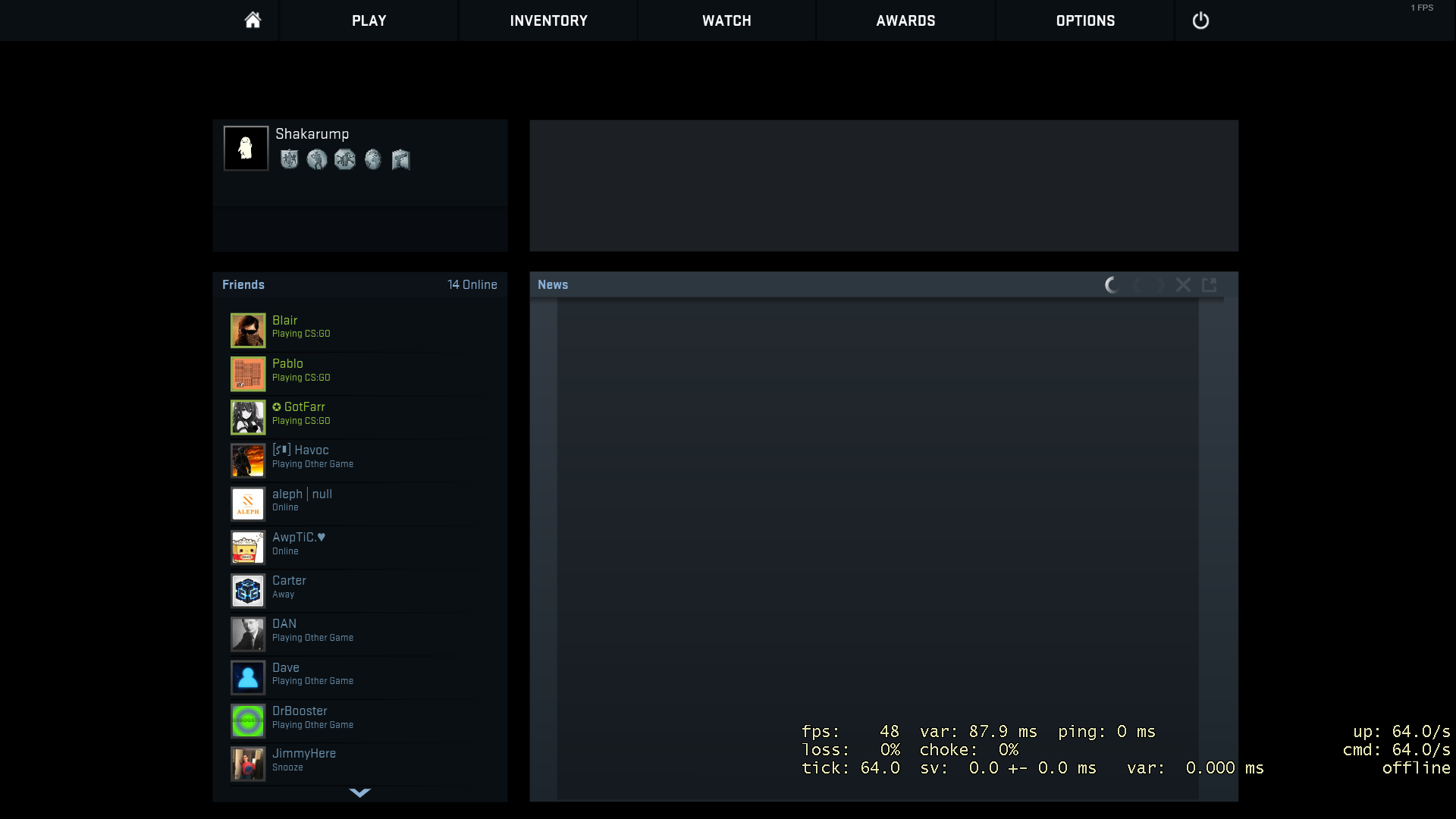Select GotFarr in the friends list
Viewport: 1456px width, 819px height.
pos(304,407)
